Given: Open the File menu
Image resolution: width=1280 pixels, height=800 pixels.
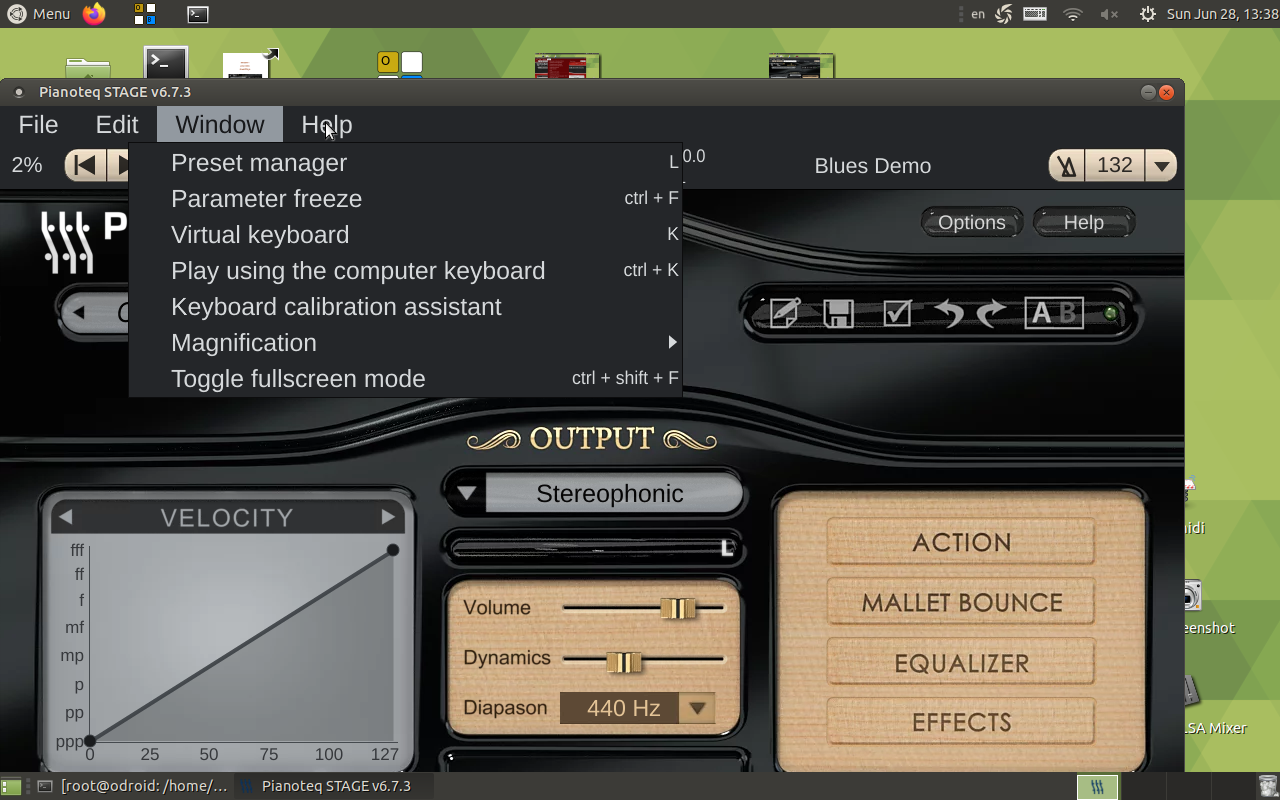Looking at the screenshot, I should (x=38, y=125).
